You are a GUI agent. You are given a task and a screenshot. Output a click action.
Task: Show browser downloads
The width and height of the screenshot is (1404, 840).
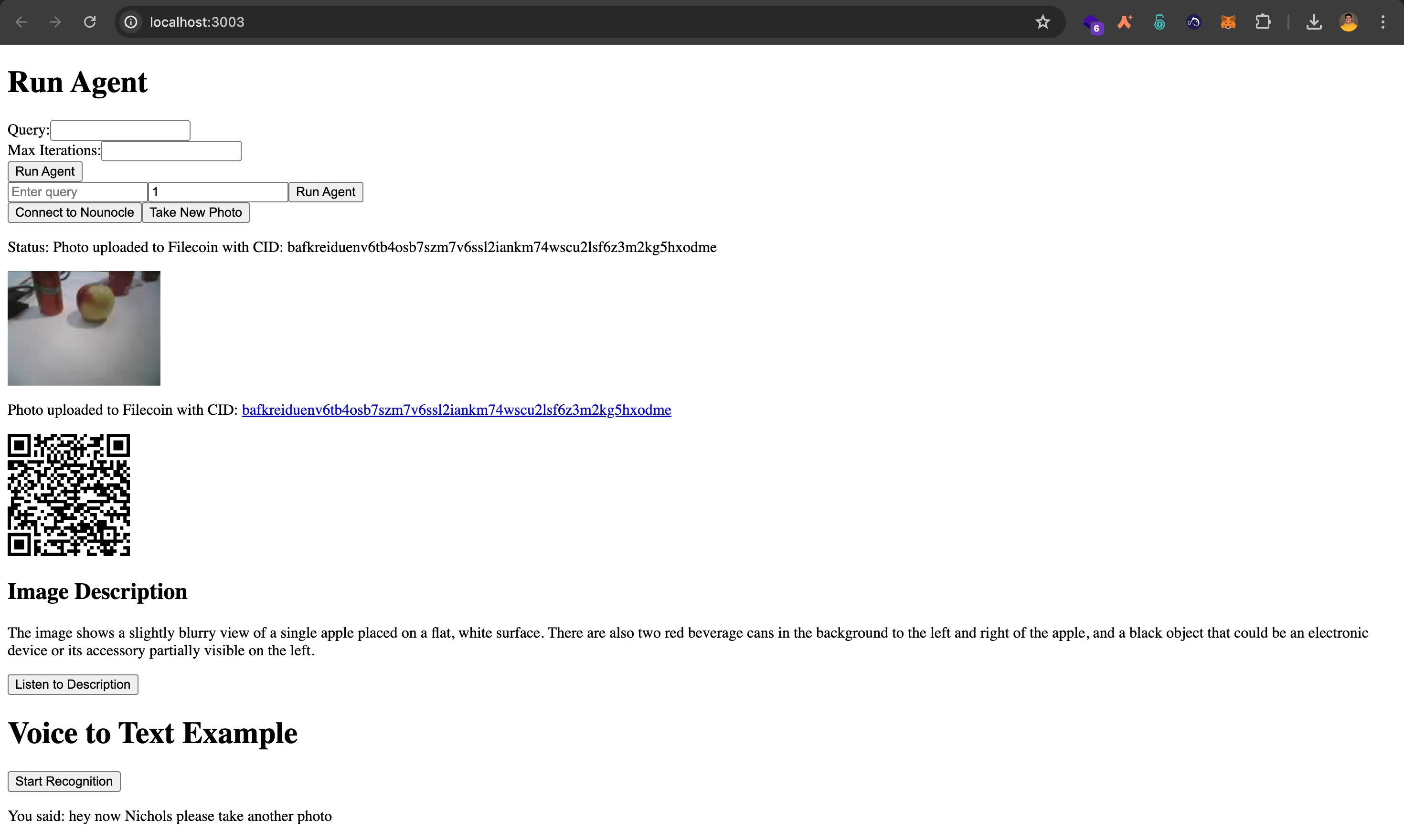click(x=1314, y=22)
